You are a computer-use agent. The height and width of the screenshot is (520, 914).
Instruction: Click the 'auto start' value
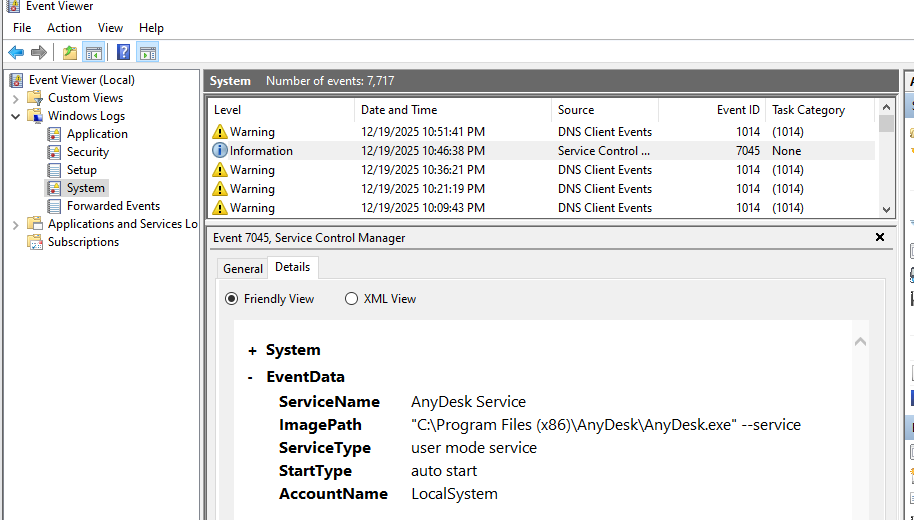click(444, 471)
